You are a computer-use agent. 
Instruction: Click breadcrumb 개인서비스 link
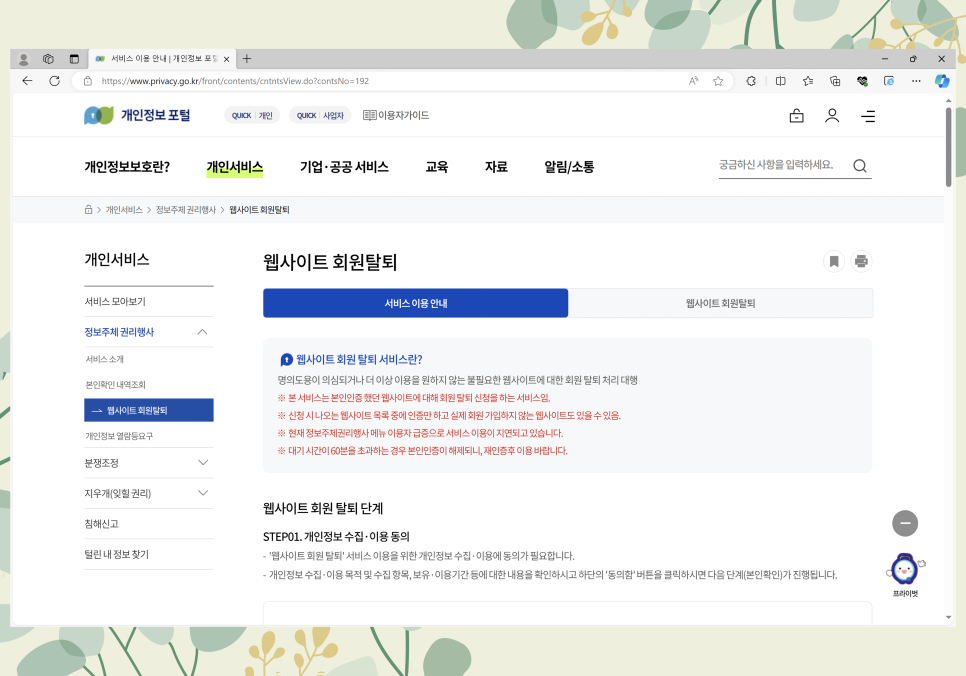tap(124, 210)
